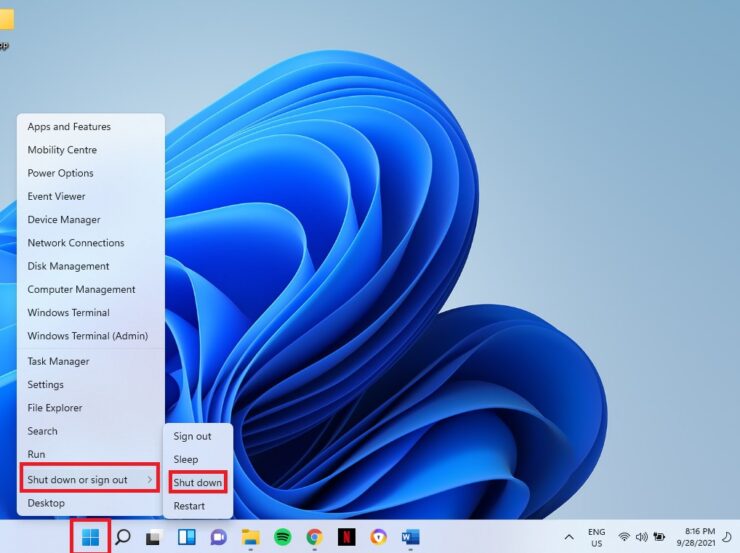The image size is (740, 553).
Task: Click Task Manager in the context menu
Action: (x=58, y=362)
